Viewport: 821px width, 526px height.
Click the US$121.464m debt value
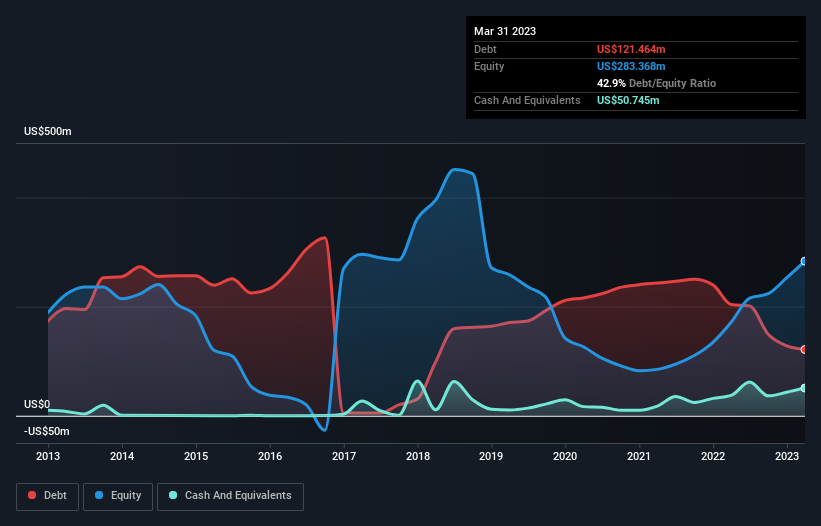click(x=631, y=49)
